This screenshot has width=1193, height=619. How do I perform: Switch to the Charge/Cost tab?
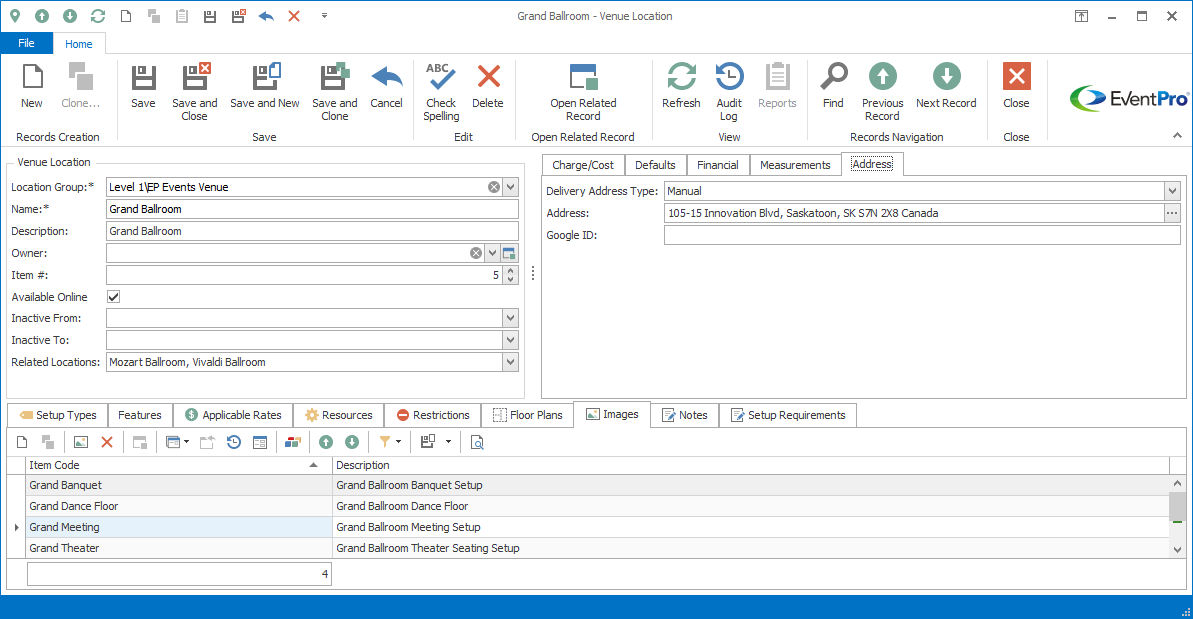pyautogui.click(x=583, y=165)
